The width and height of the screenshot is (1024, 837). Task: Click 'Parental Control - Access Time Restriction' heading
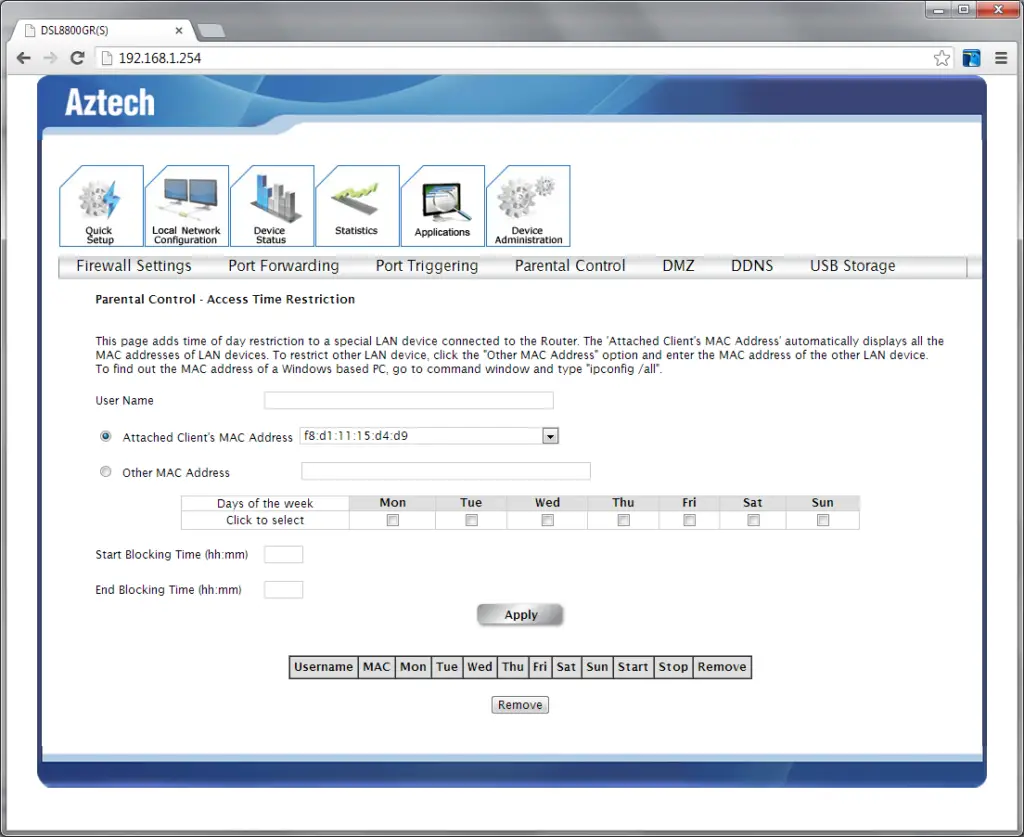click(x=225, y=299)
